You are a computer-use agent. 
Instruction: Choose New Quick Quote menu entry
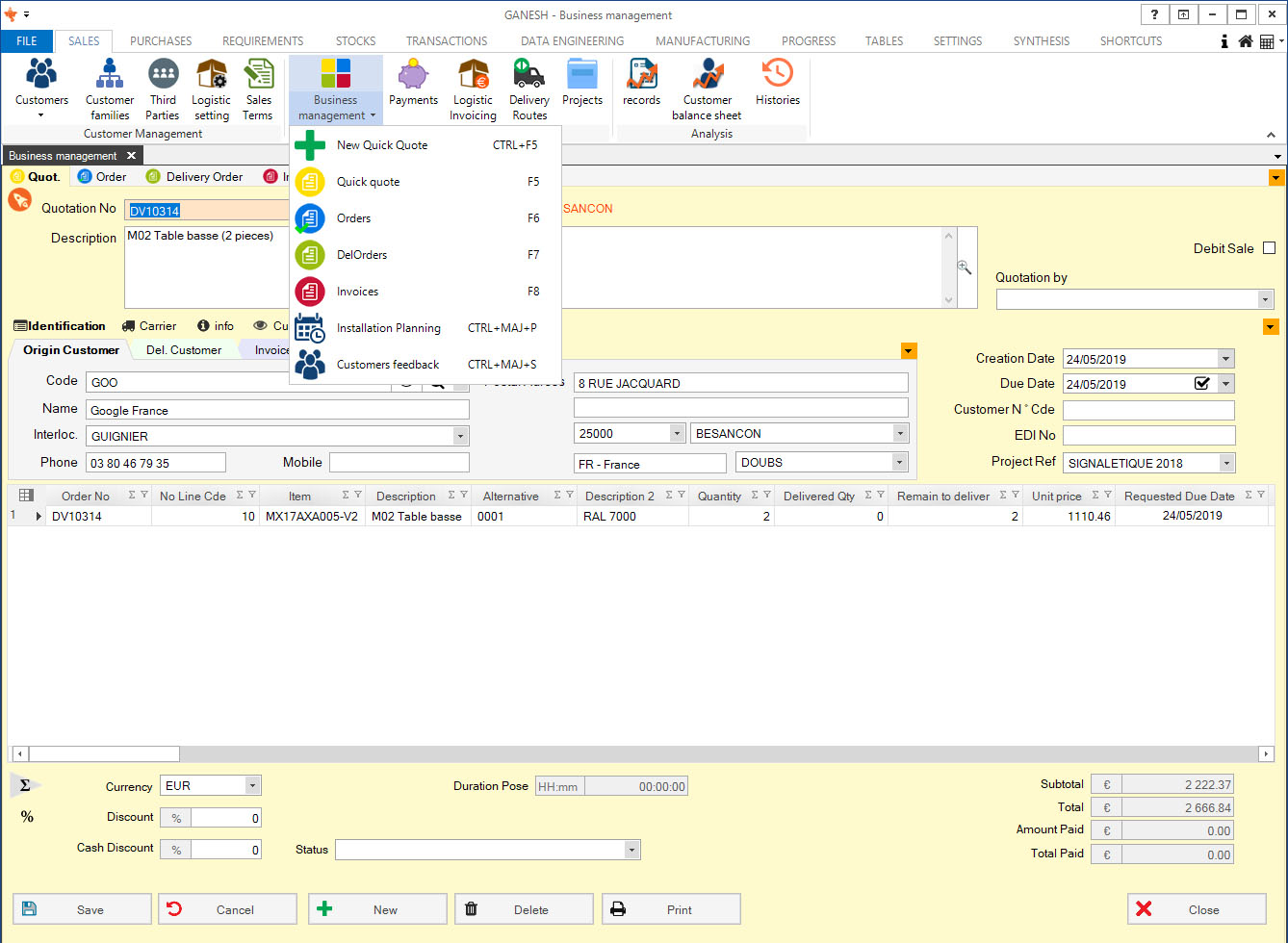(382, 145)
